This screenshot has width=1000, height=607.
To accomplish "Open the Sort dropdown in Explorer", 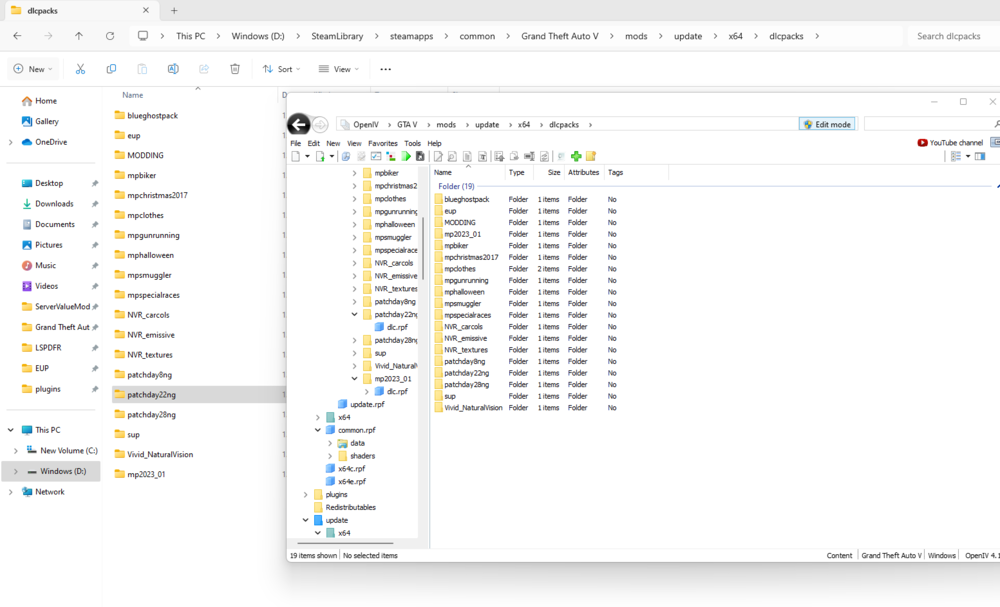I will 281,68.
